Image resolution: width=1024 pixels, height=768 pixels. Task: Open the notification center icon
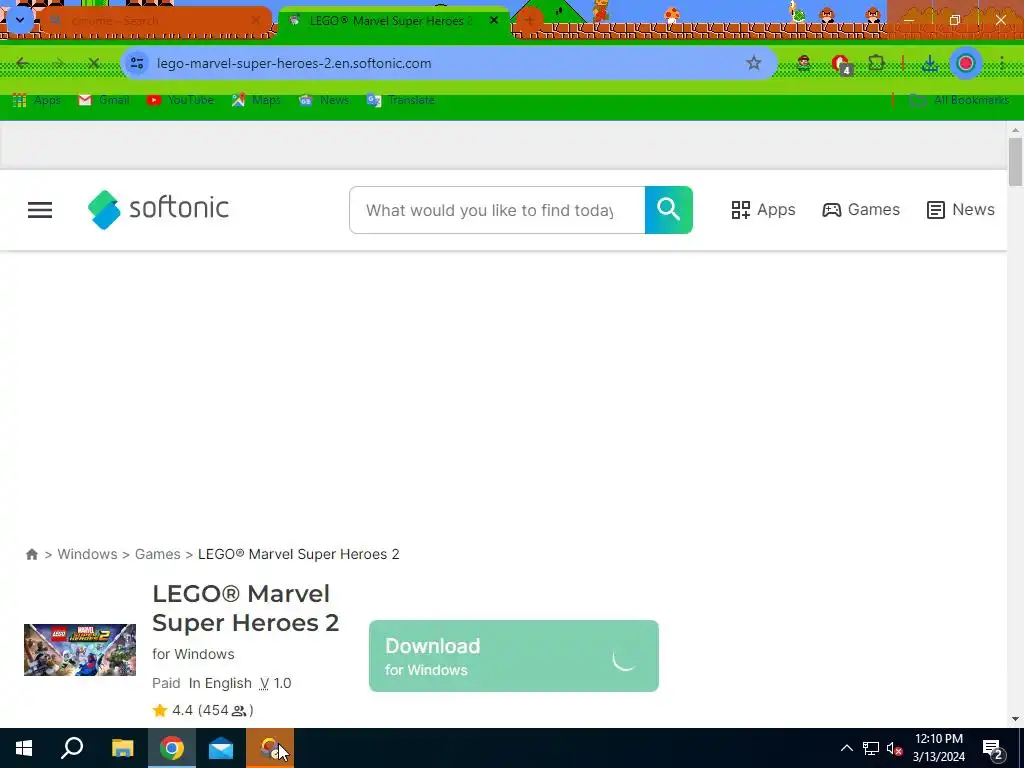click(x=993, y=749)
